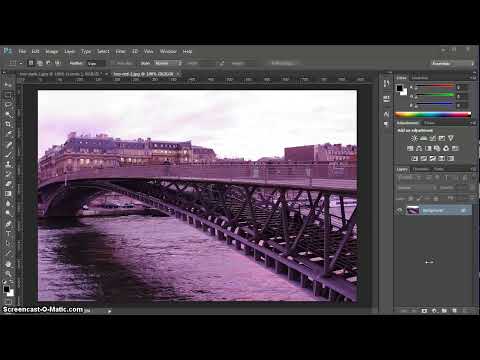Image resolution: width=480 pixels, height=360 pixels.
Task: Open the layer blend mode dropdown
Action: pos(416,188)
